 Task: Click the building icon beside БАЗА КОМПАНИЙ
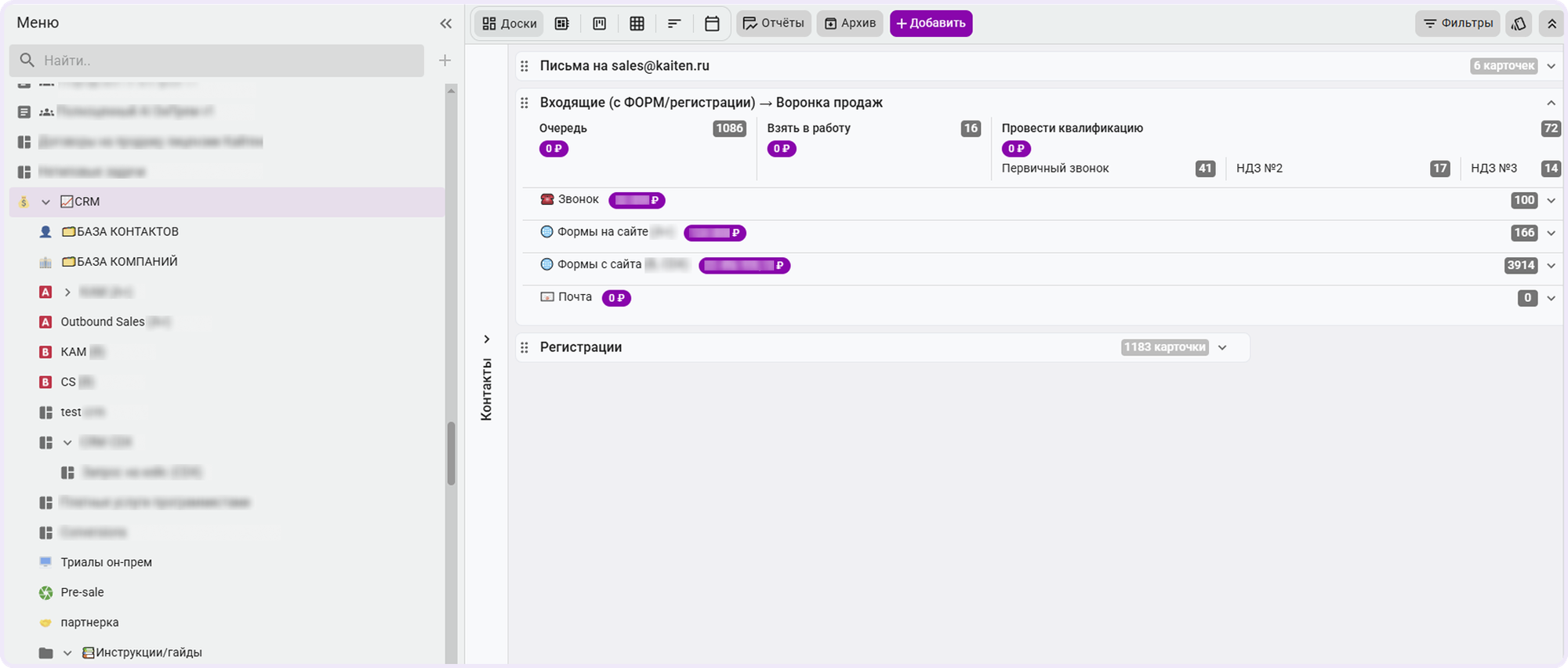[x=45, y=262]
